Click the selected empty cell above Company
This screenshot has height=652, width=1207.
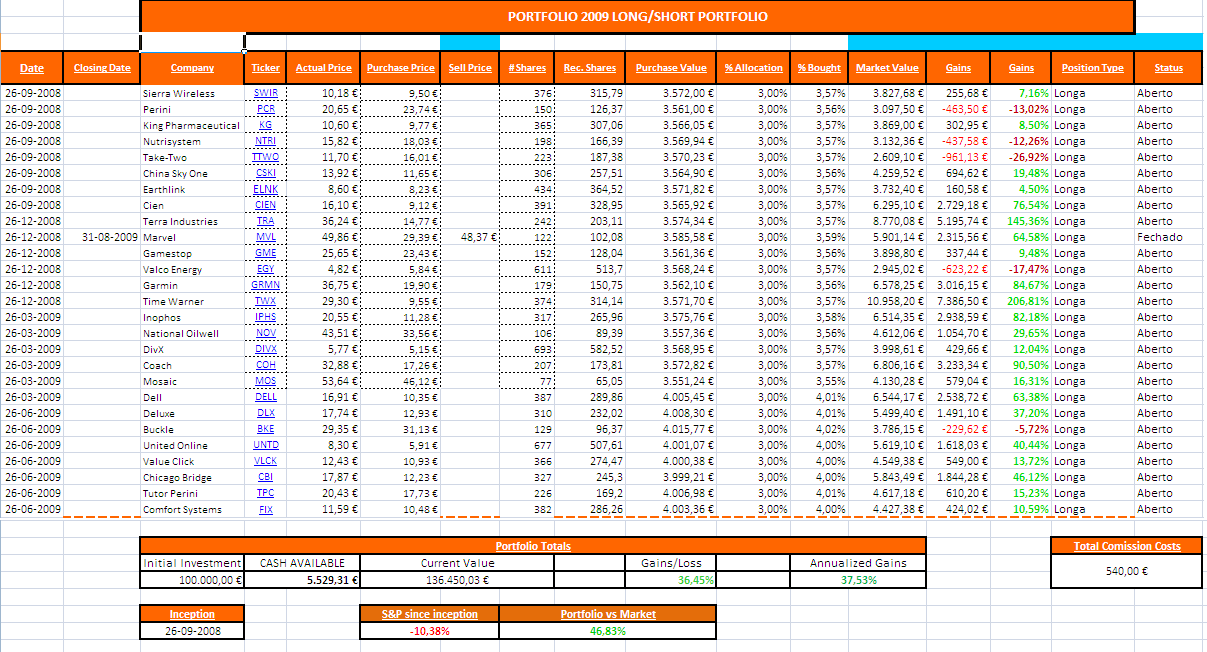193,42
